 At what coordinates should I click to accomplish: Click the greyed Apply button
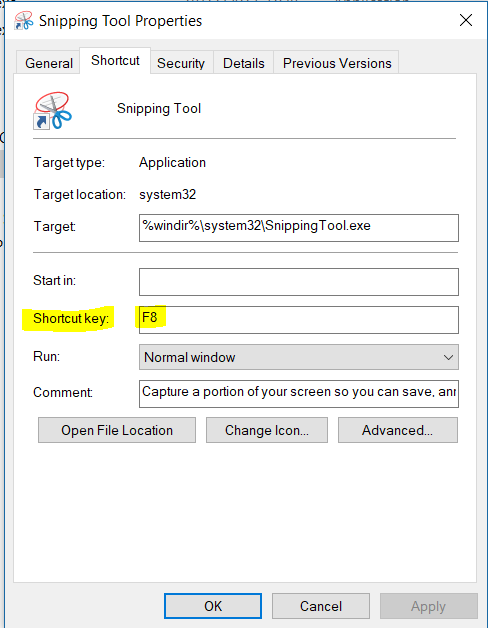click(428, 606)
